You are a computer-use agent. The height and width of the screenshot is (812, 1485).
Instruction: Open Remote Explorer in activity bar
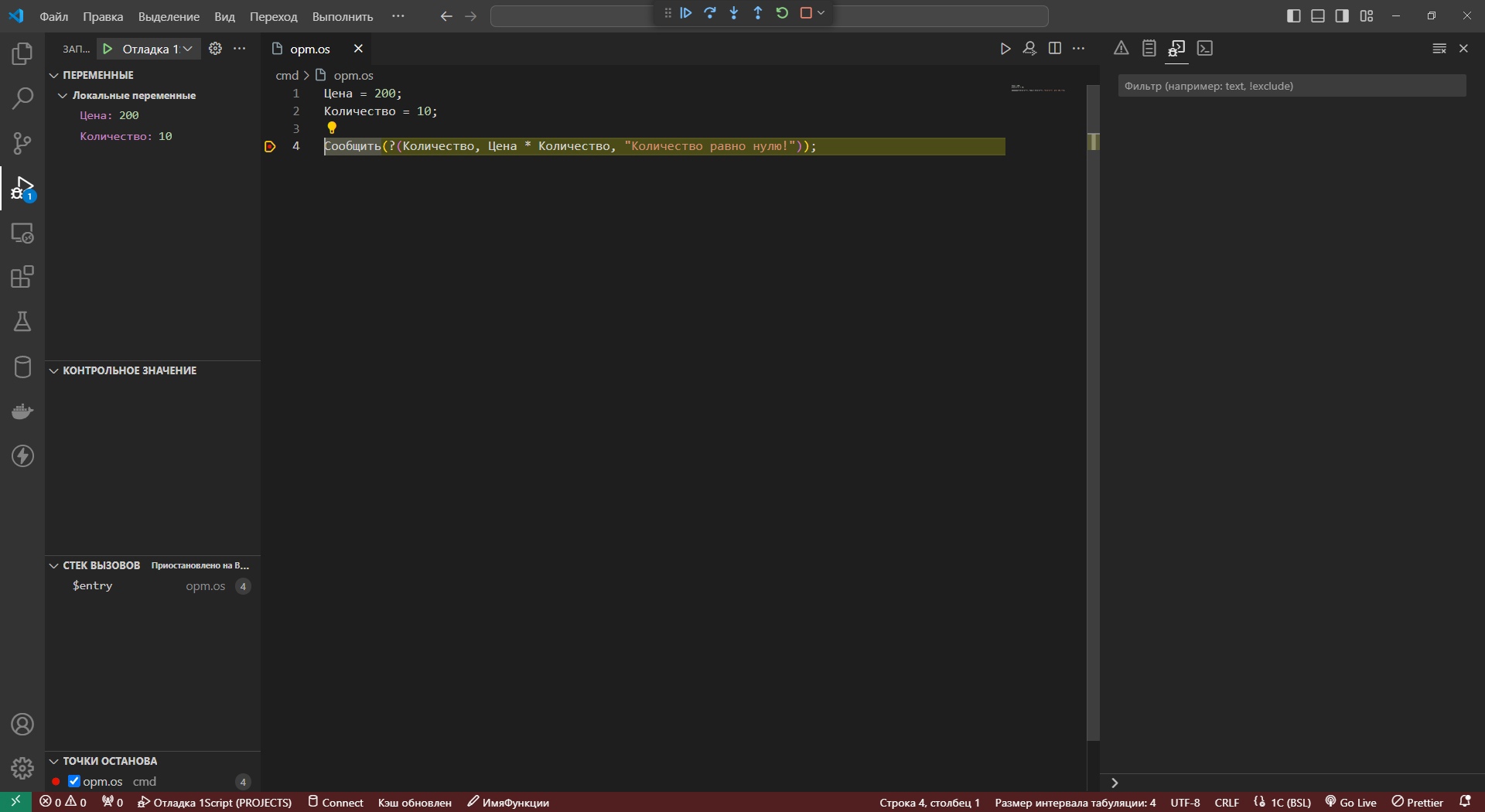(x=22, y=233)
